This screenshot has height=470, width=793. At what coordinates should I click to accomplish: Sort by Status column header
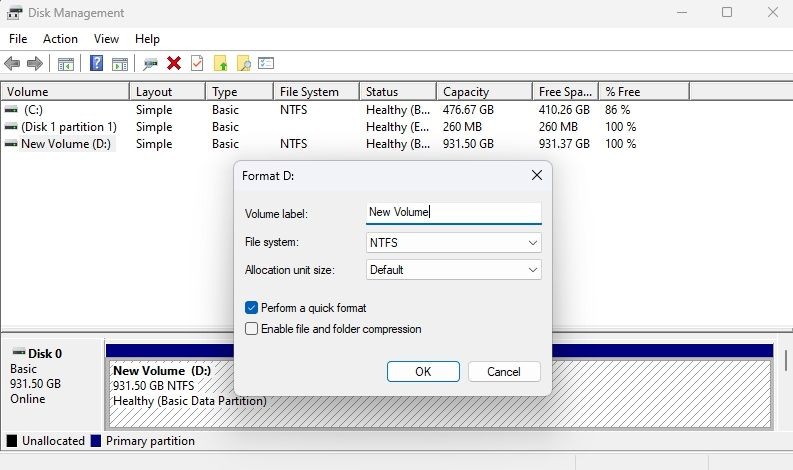coord(398,92)
